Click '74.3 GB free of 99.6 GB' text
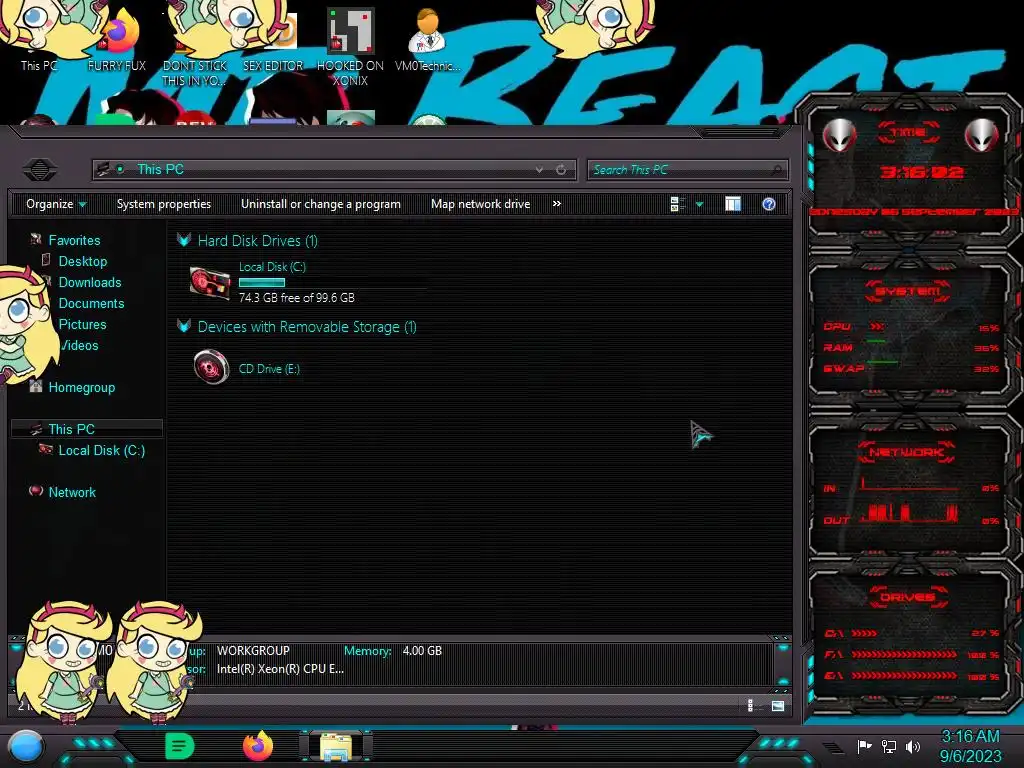The image size is (1024, 768). point(296,298)
